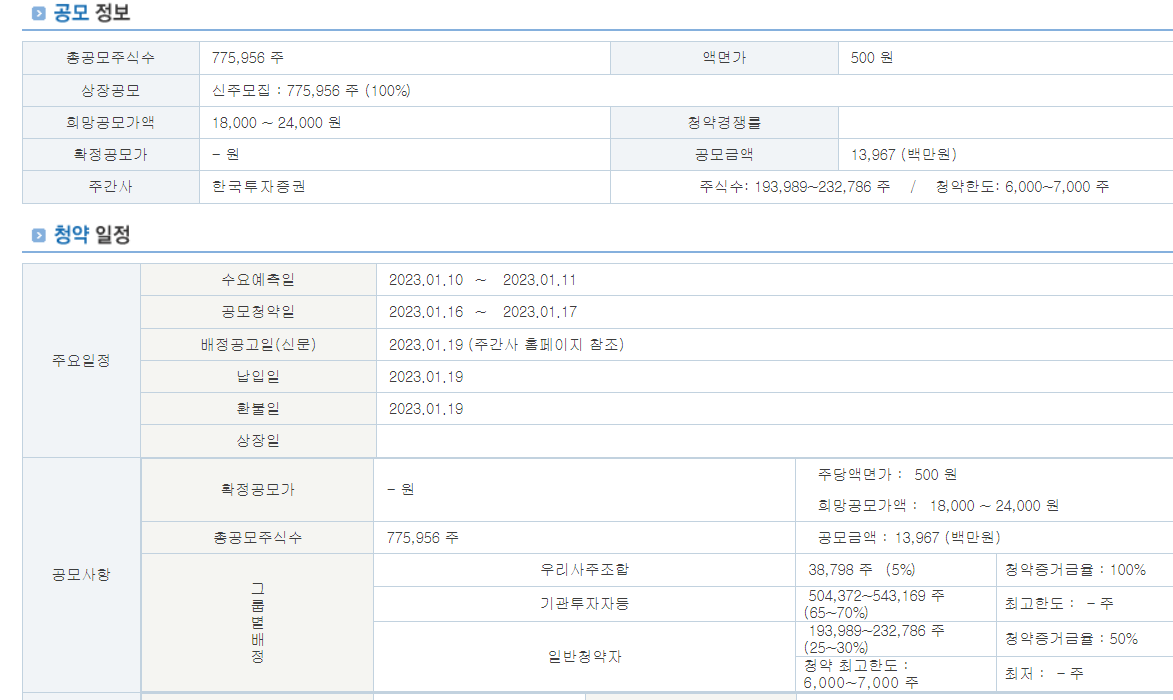Click end date '2023.01.11' in 수요예측일 row
1173x700 pixels.
click(539, 280)
